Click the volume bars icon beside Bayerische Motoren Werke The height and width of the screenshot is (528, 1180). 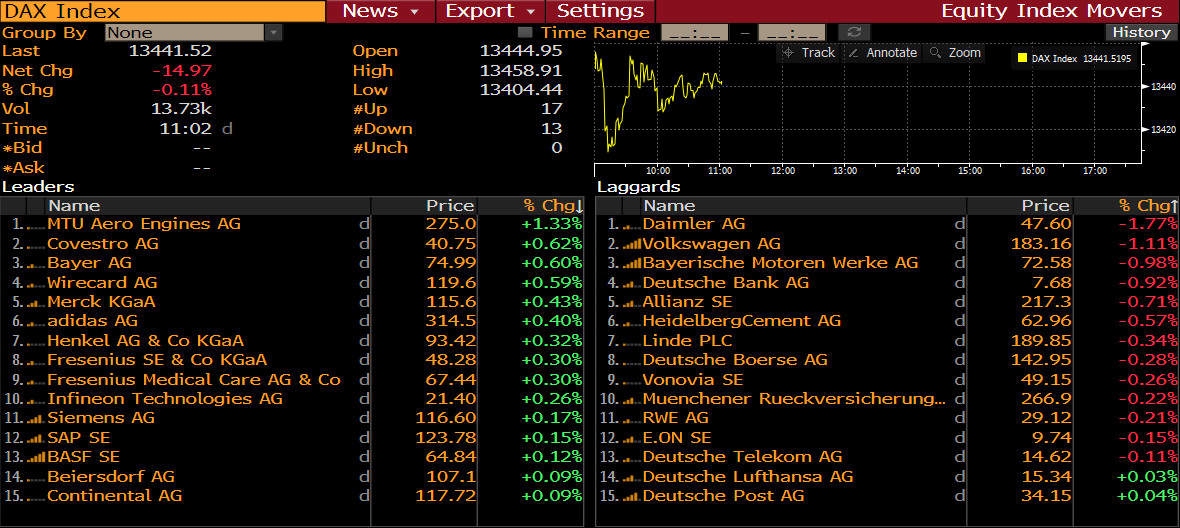[631, 263]
